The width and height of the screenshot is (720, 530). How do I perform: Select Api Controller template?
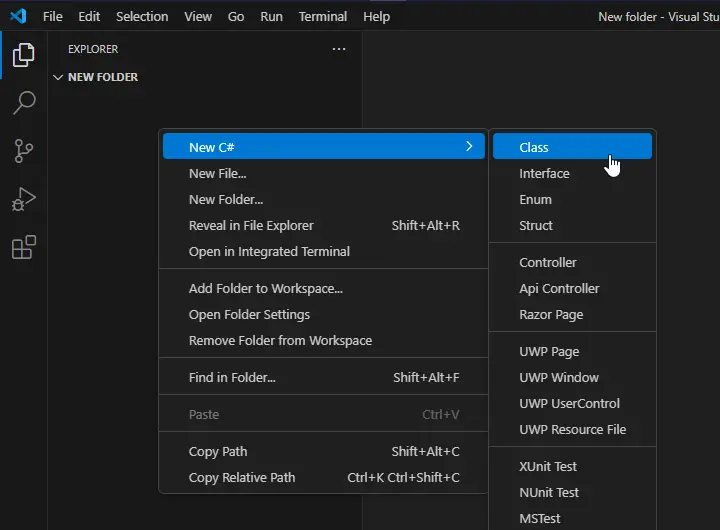559,288
